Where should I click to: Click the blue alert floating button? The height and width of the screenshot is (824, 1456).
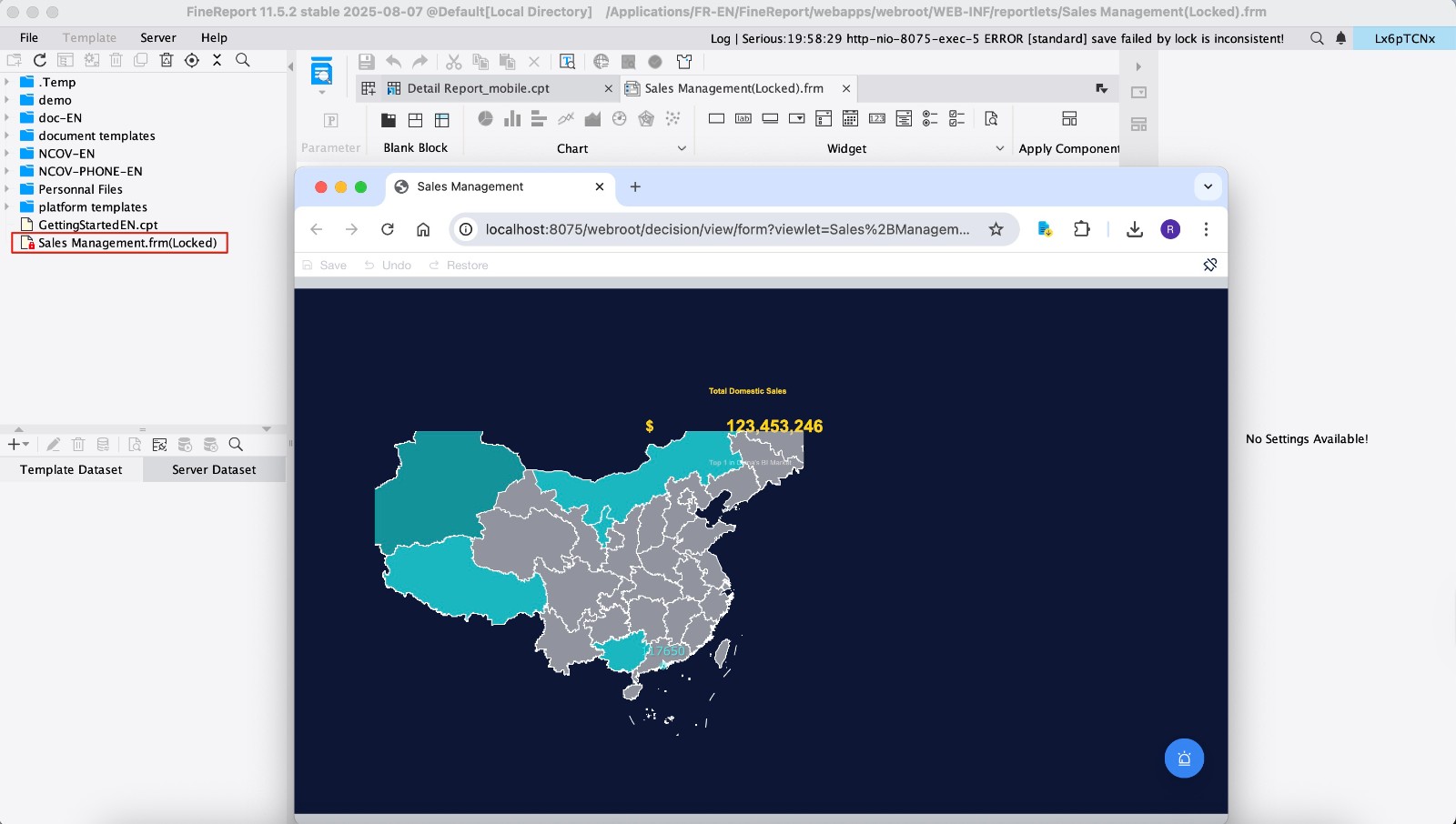click(1184, 759)
